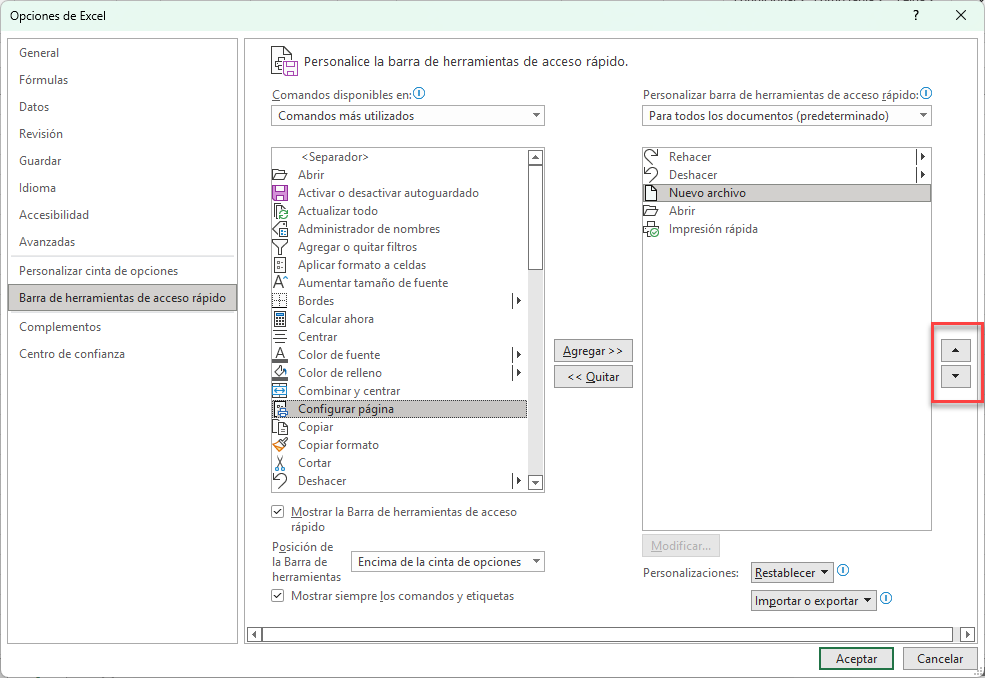This screenshot has width=985, height=678.
Task: Click the Color de fuente icon
Action: [x=280, y=355]
